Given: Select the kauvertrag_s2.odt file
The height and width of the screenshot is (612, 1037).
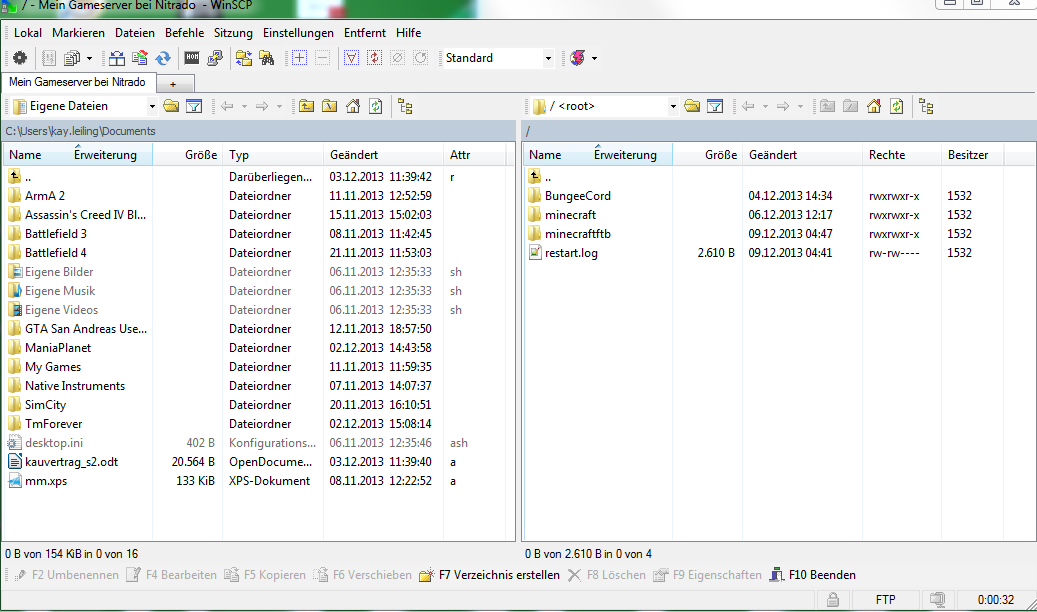Looking at the screenshot, I should click(71, 462).
